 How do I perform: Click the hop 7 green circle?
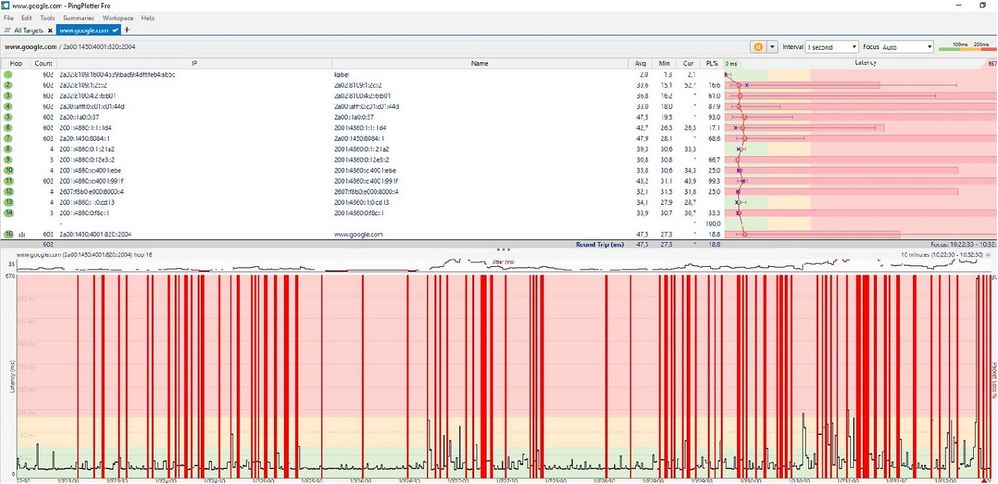coord(8,138)
